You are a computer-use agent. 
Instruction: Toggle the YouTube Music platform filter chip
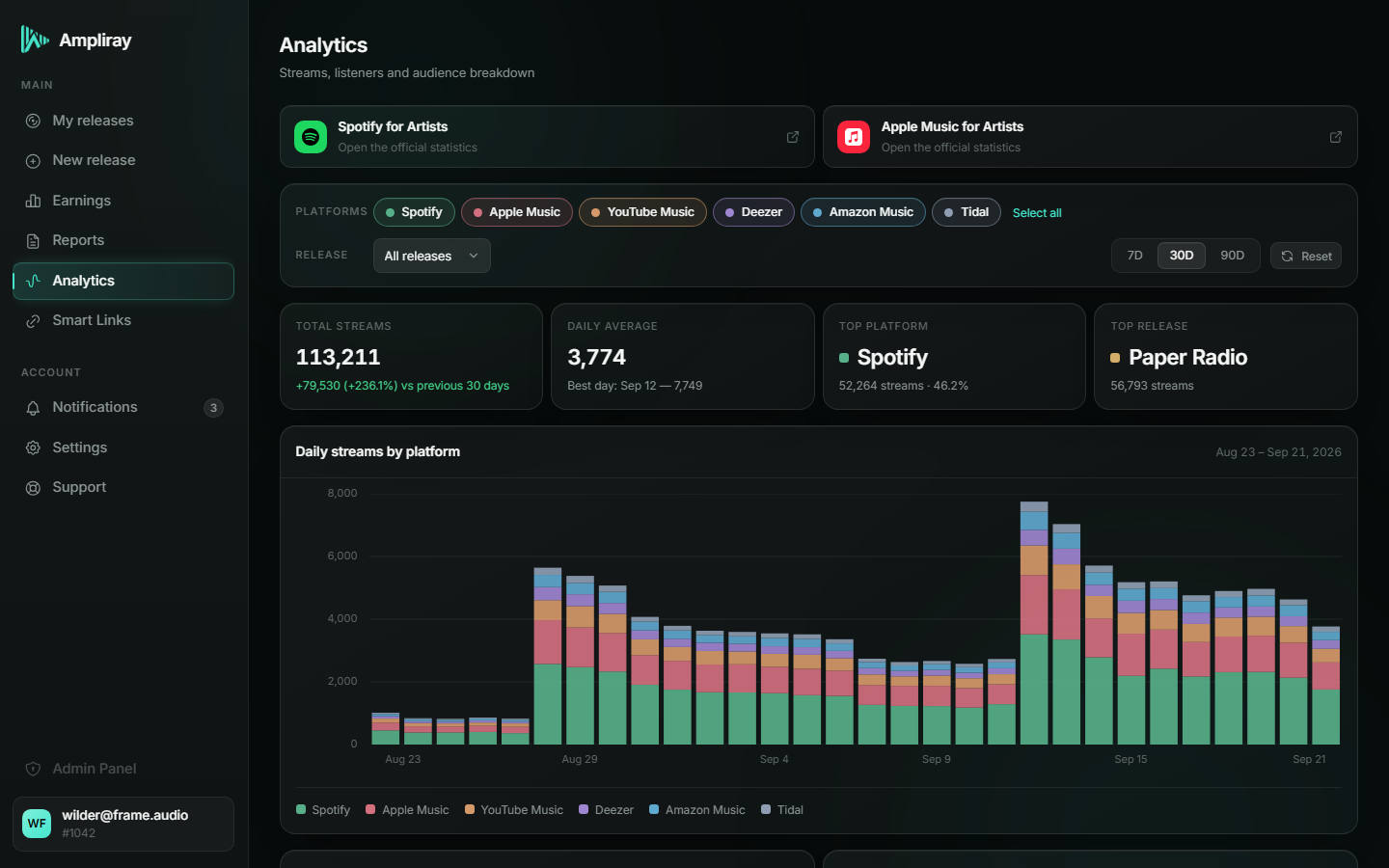tap(642, 212)
